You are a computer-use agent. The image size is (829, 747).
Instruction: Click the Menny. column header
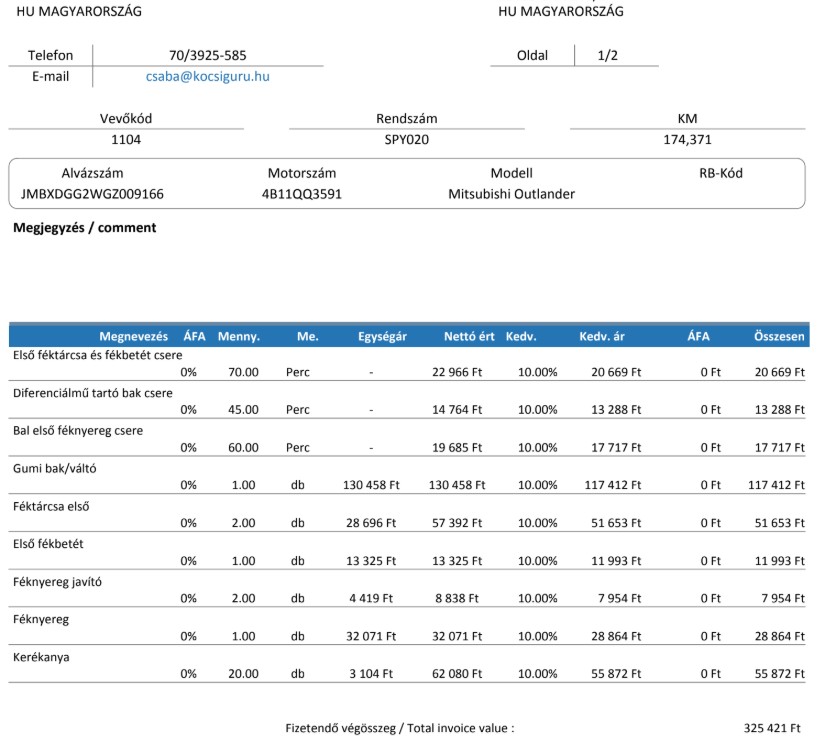tap(239, 336)
